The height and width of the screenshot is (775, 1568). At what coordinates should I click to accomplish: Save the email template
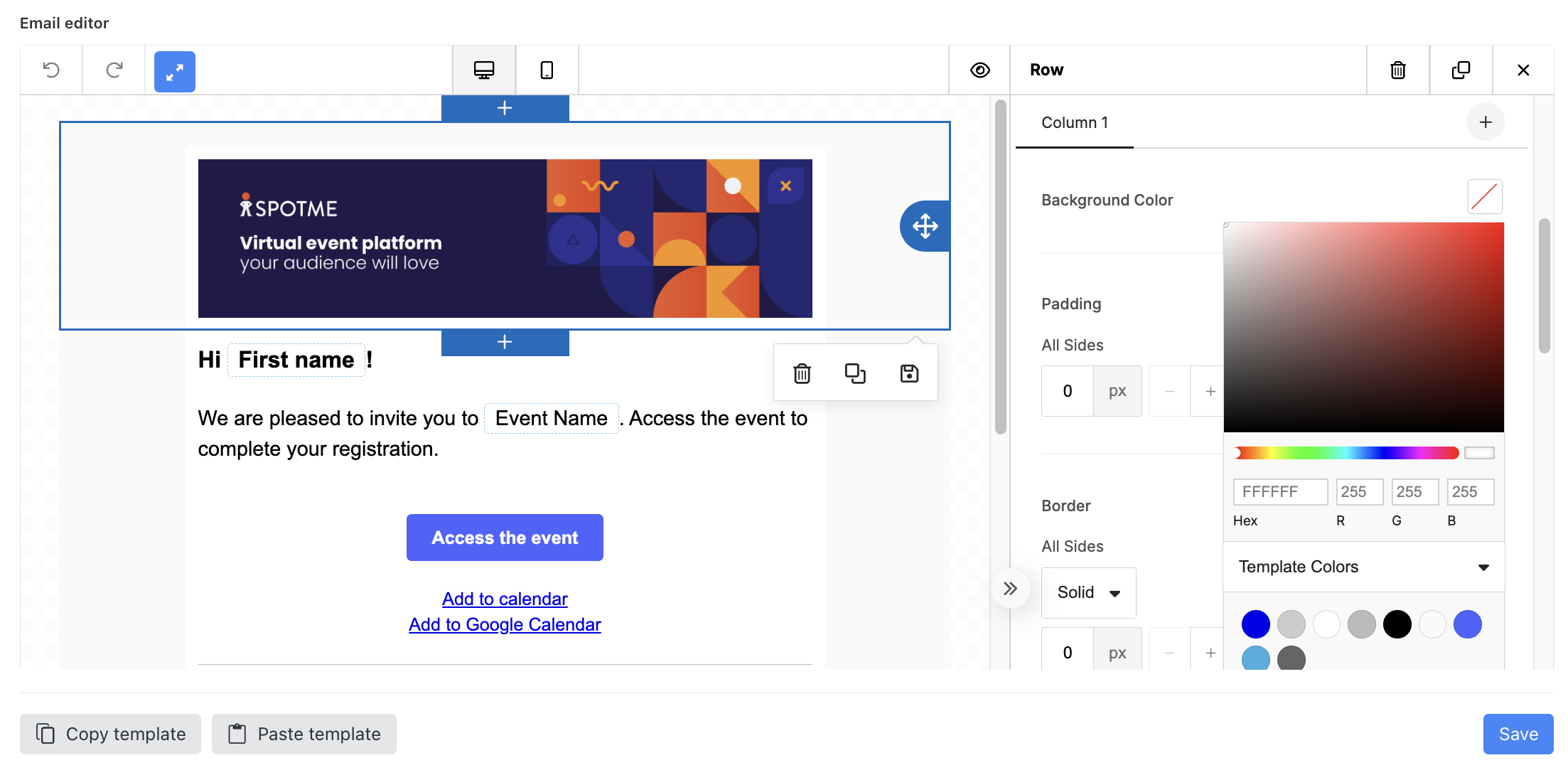[1518, 734]
